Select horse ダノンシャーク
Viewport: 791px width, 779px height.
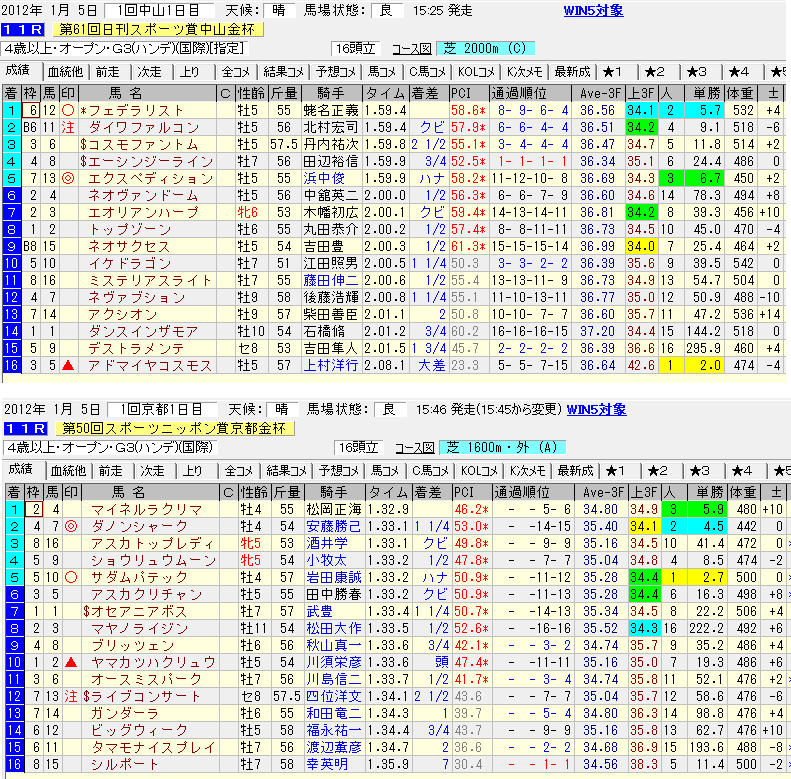pos(139,527)
